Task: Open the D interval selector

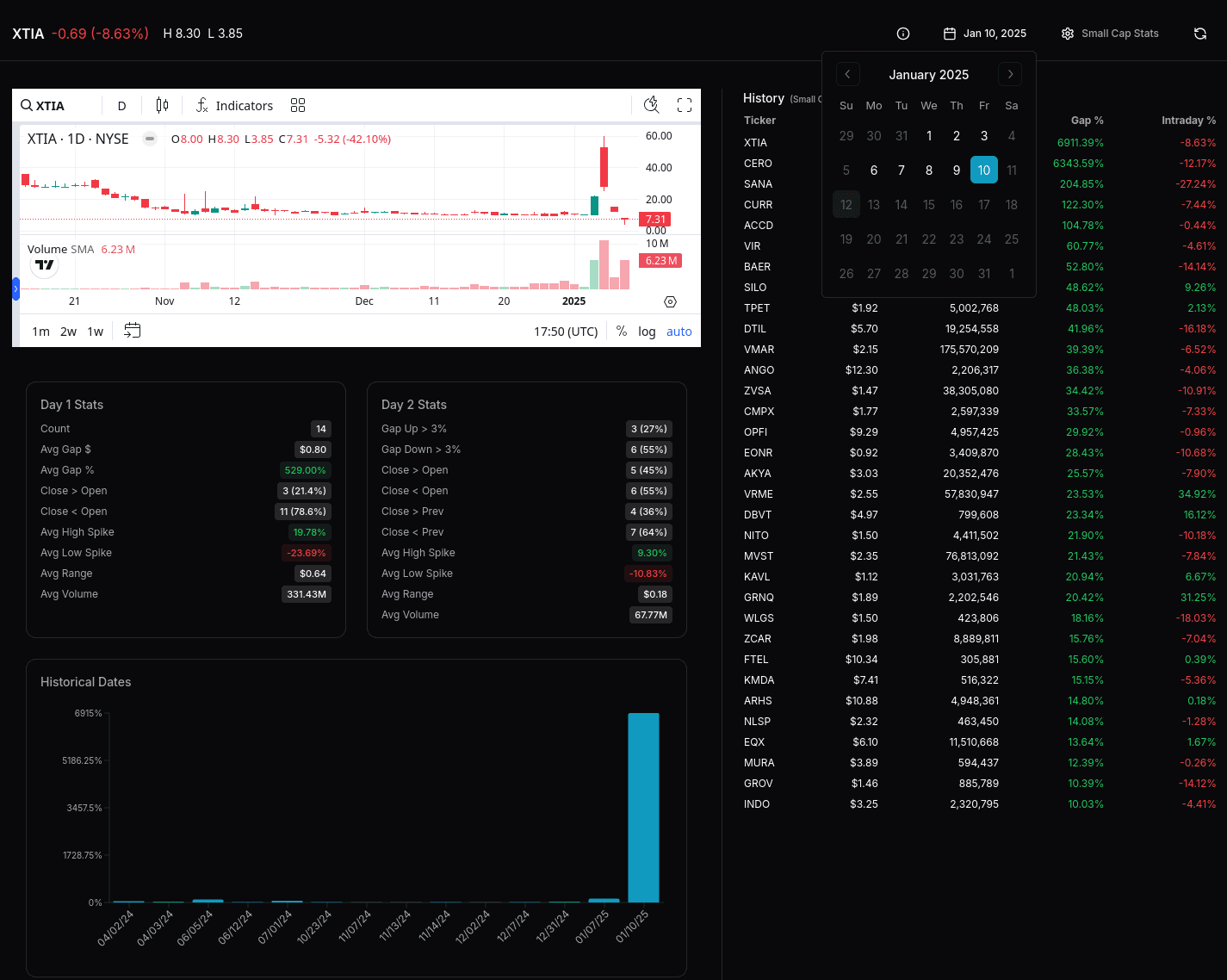Action: point(121,105)
